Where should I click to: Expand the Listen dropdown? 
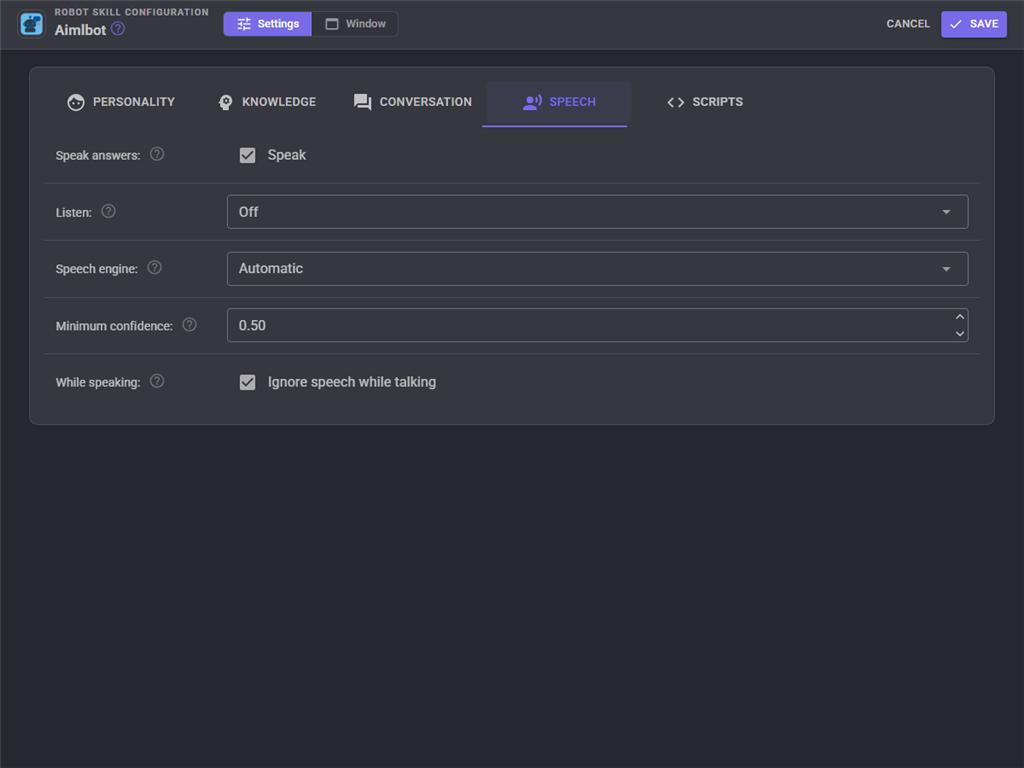click(597, 212)
